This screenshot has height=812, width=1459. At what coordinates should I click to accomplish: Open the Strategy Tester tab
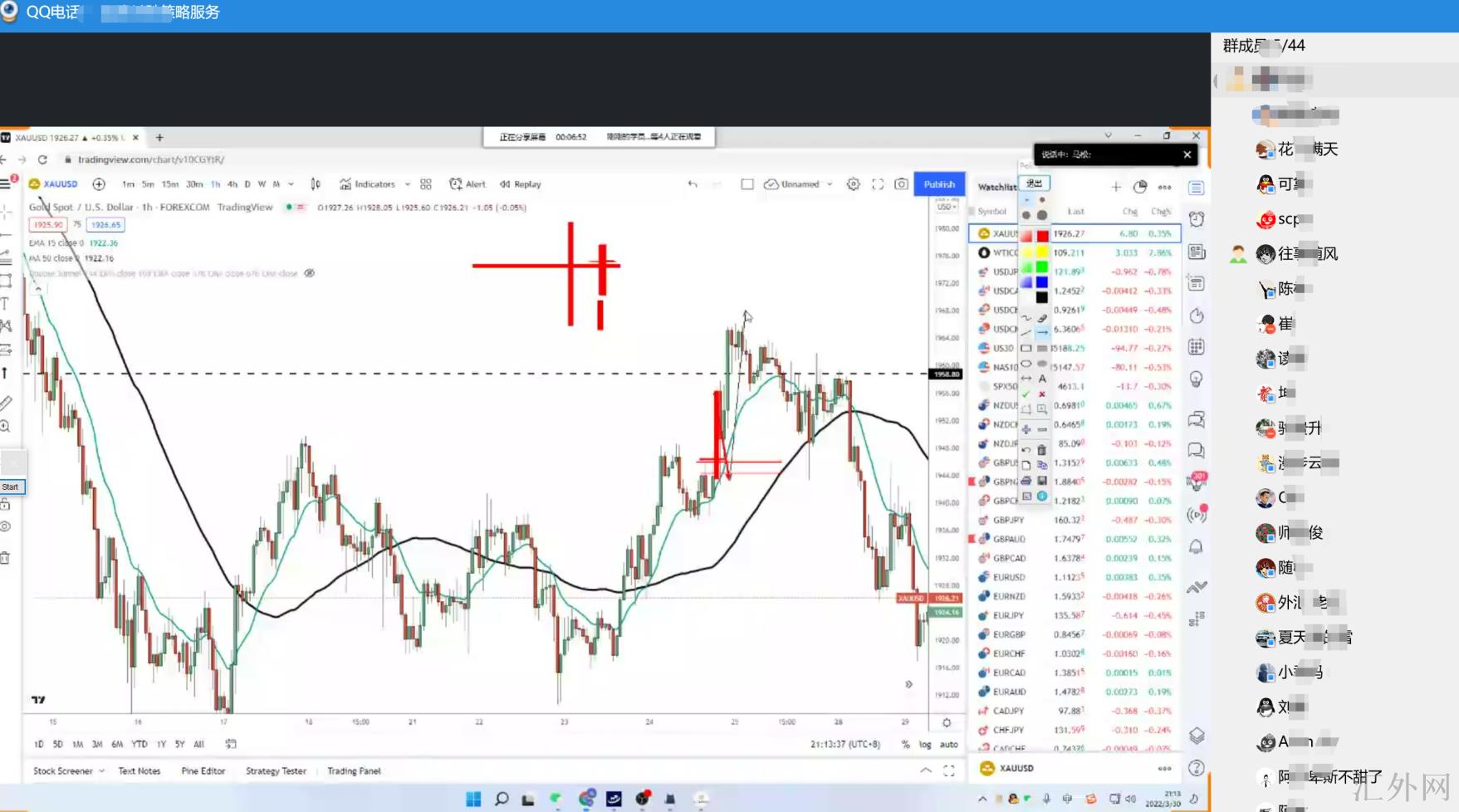pyautogui.click(x=276, y=771)
